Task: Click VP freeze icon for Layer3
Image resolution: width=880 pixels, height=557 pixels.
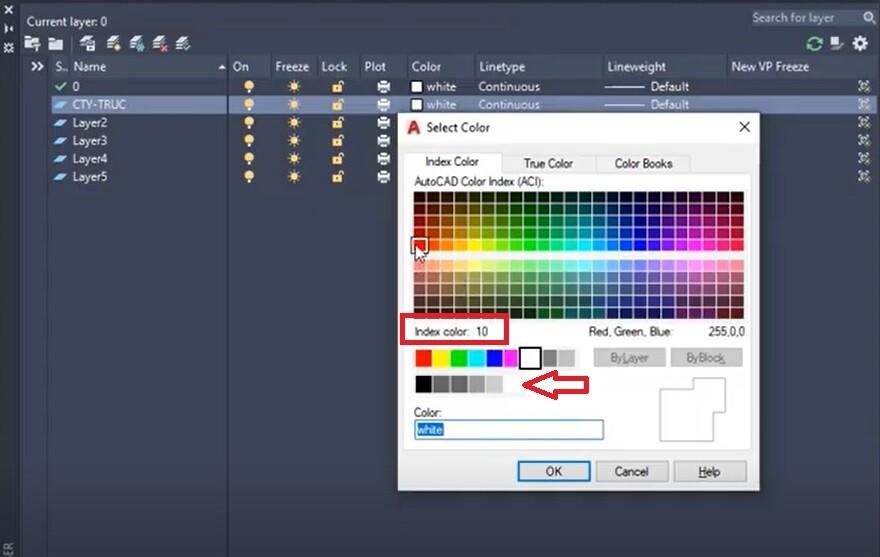Action: click(864, 140)
